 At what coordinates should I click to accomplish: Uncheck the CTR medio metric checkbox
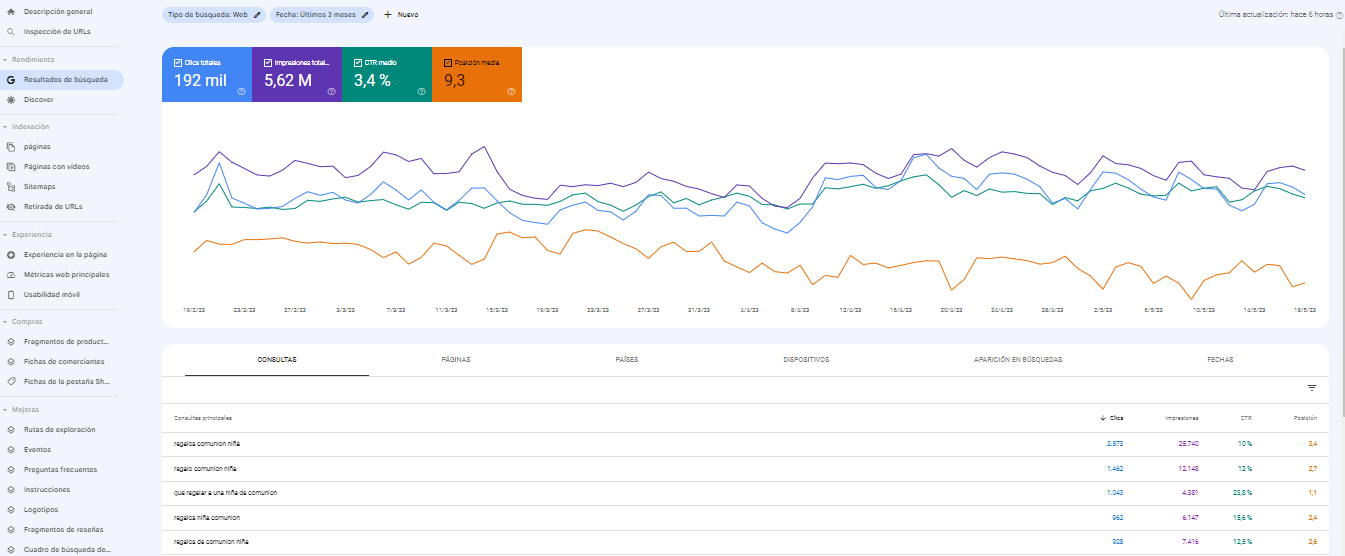click(358, 62)
